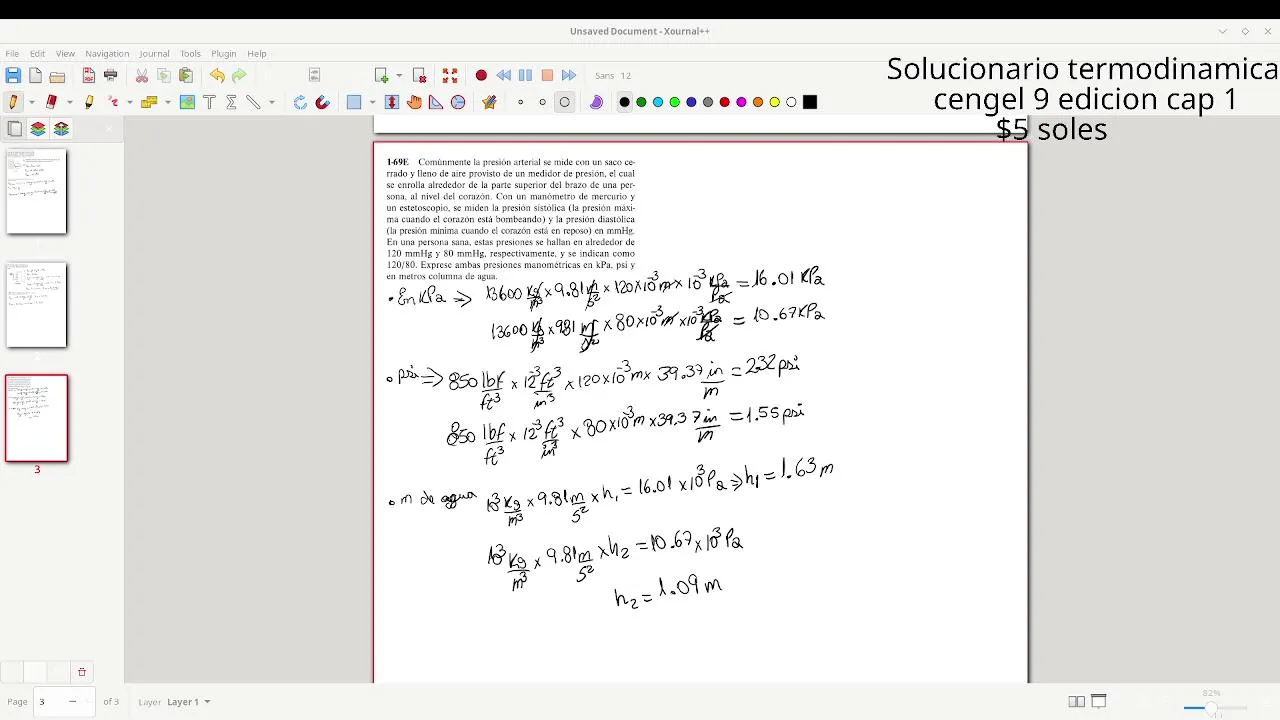Annotate a PDF using the PDF icon
Viewport: 1280px width, 720px height.
point(89,75)
